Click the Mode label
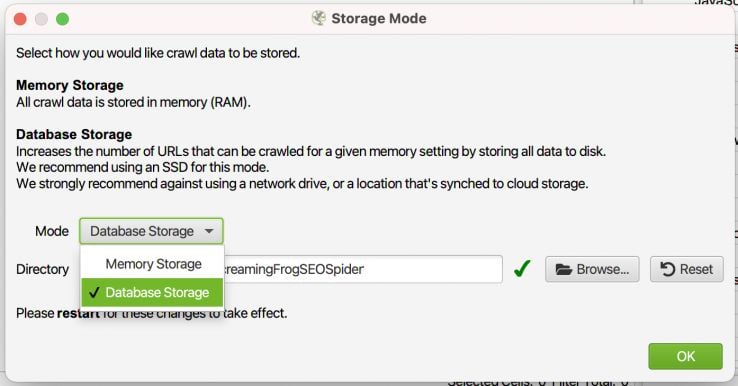 [52, 231]
